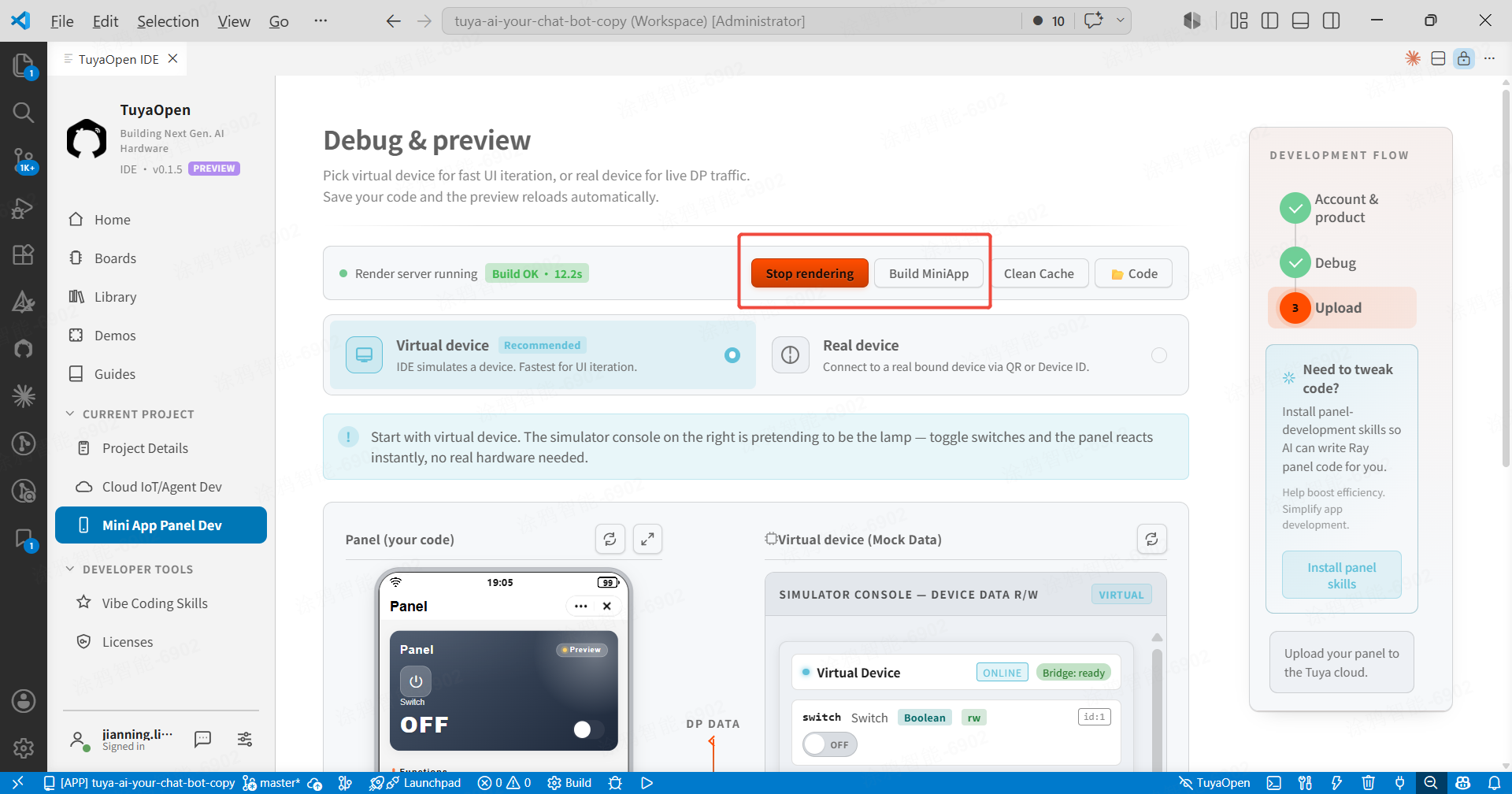Toggle the secondary side bar layout icon
1512x794 pixels.
(1331, 20)
